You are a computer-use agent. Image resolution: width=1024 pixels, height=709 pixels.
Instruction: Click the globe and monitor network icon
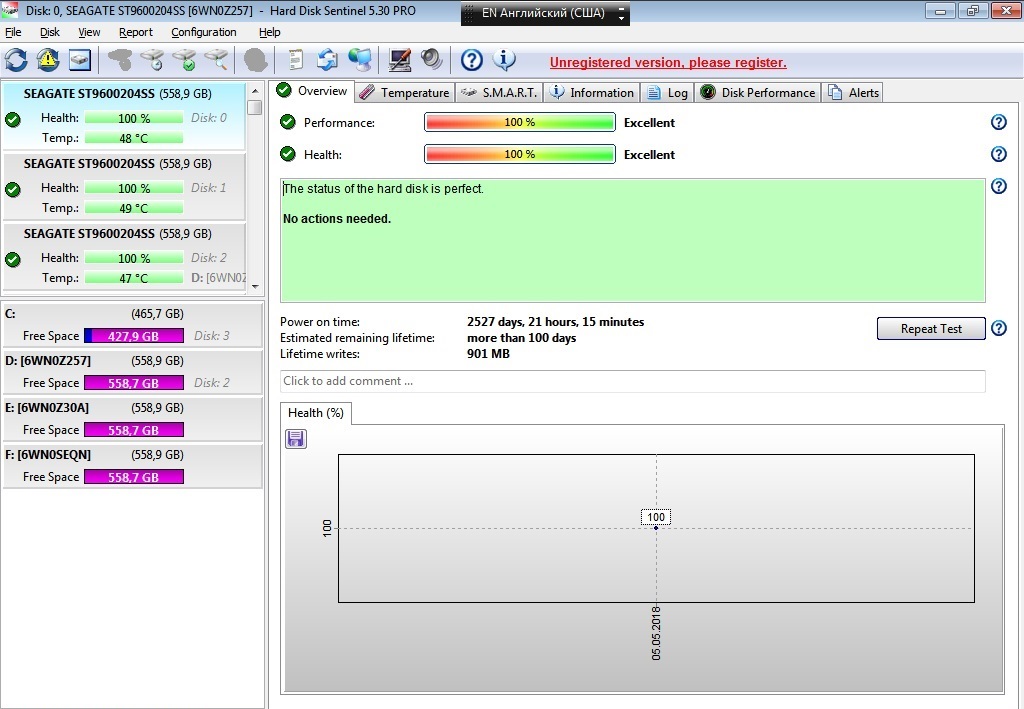[359, 60]
